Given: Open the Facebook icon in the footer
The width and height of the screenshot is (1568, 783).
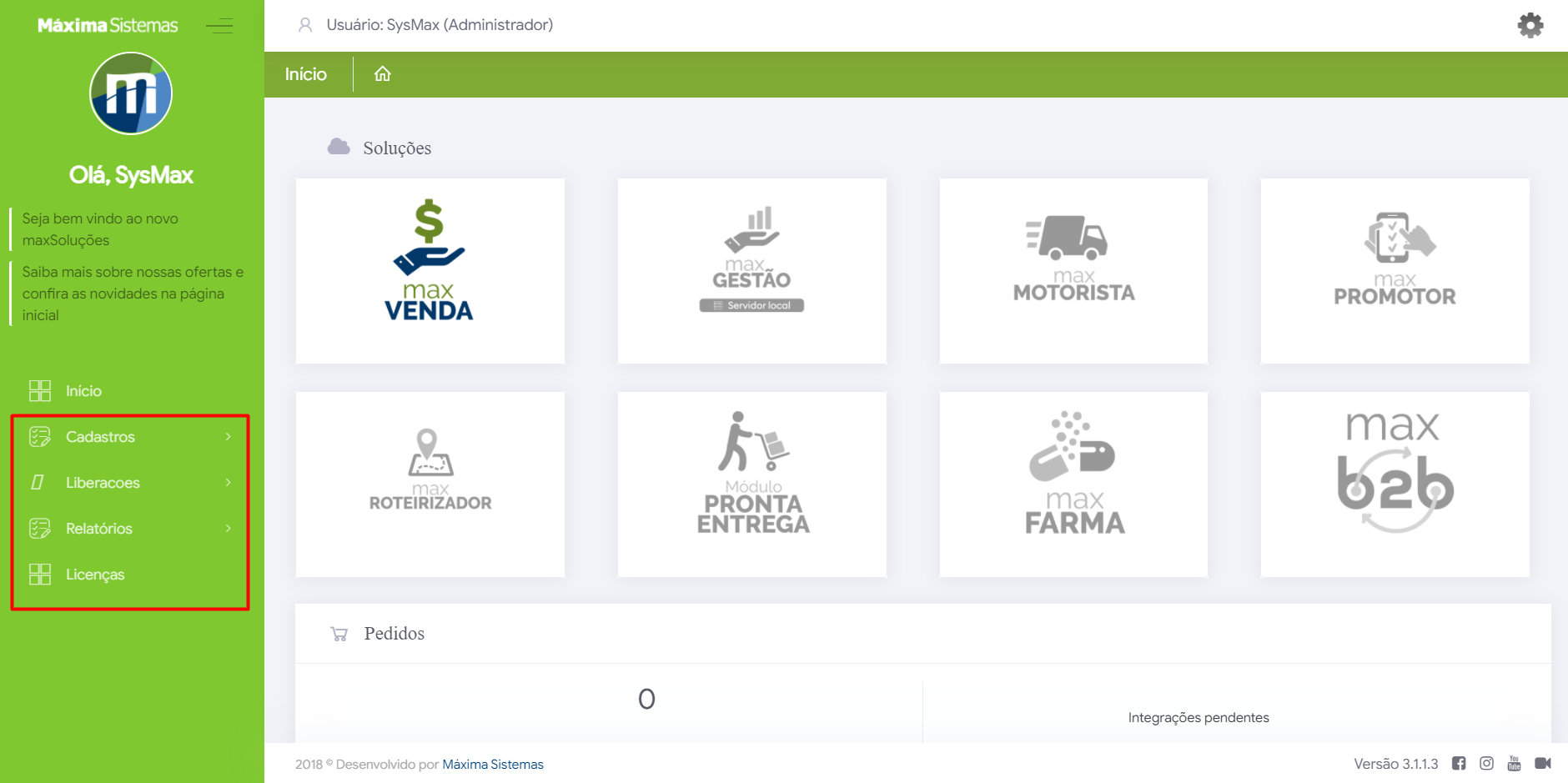Looking at the screenshot, I should point(1459,763).
